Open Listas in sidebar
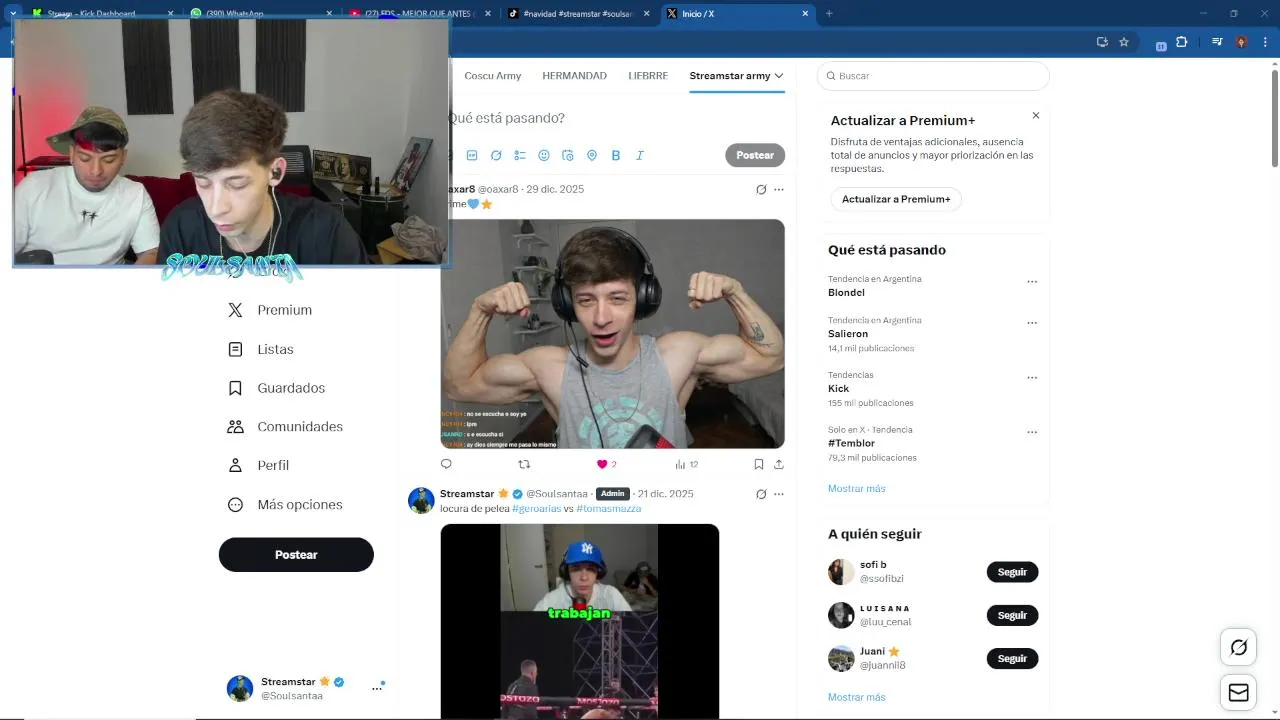The image size is (1280, 720). [x=261, y=349]
